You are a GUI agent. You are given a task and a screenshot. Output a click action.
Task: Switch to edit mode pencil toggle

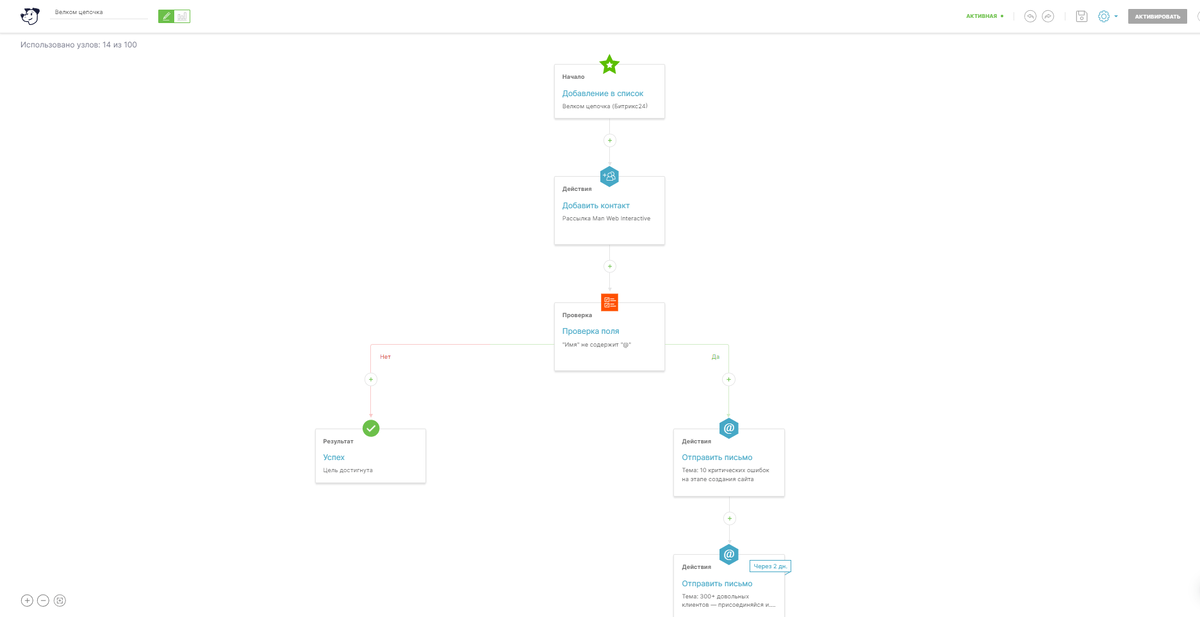(x=166, y=16)
